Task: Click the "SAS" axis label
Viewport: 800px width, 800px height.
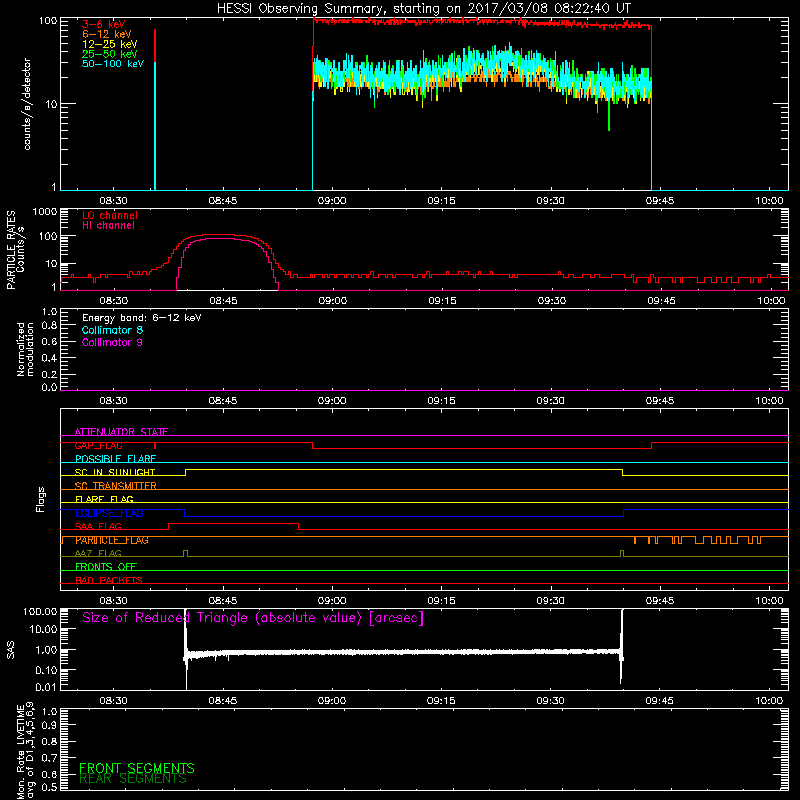Action: (11, 650)
